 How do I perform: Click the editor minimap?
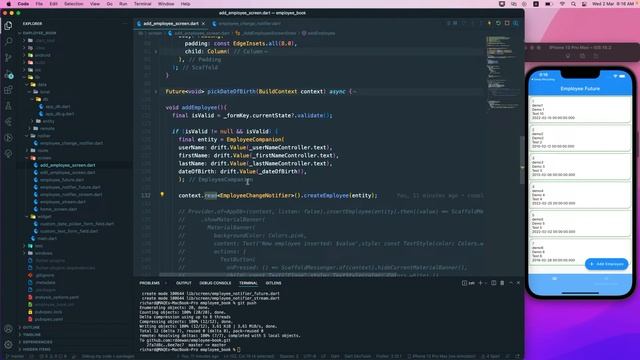pos(501,73)
